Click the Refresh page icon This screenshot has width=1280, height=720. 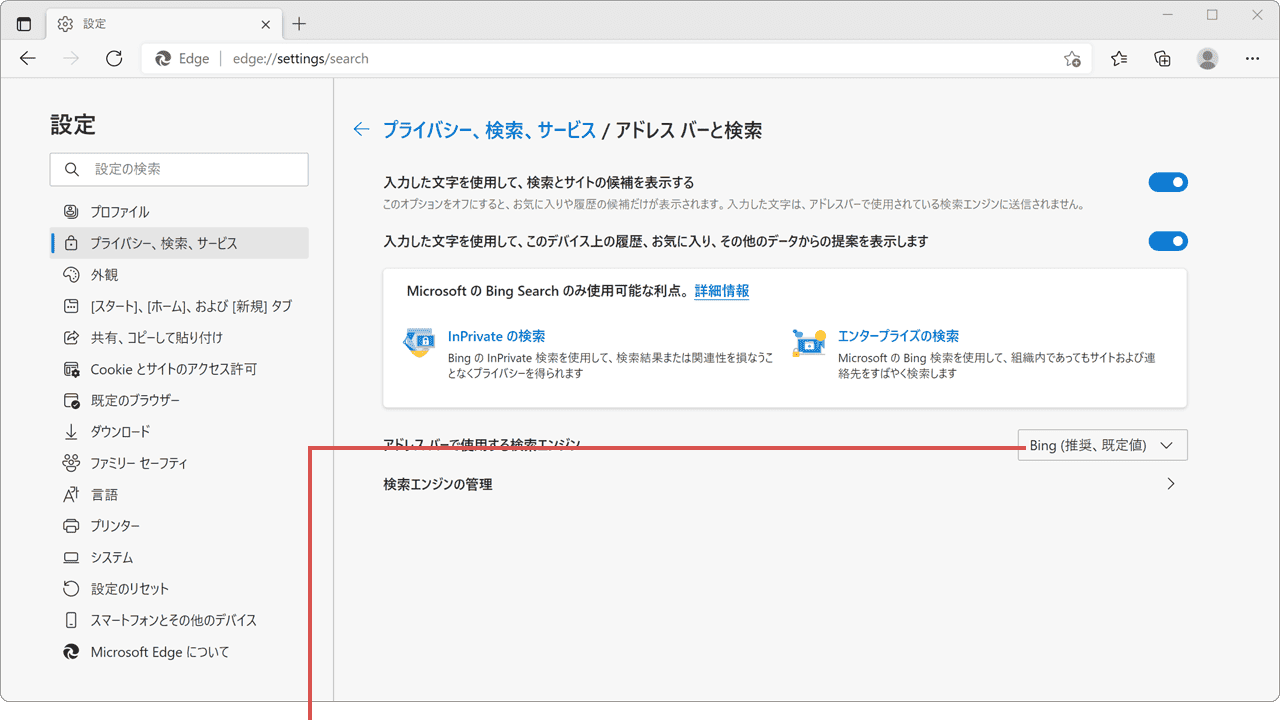click(x=114, y=59)
